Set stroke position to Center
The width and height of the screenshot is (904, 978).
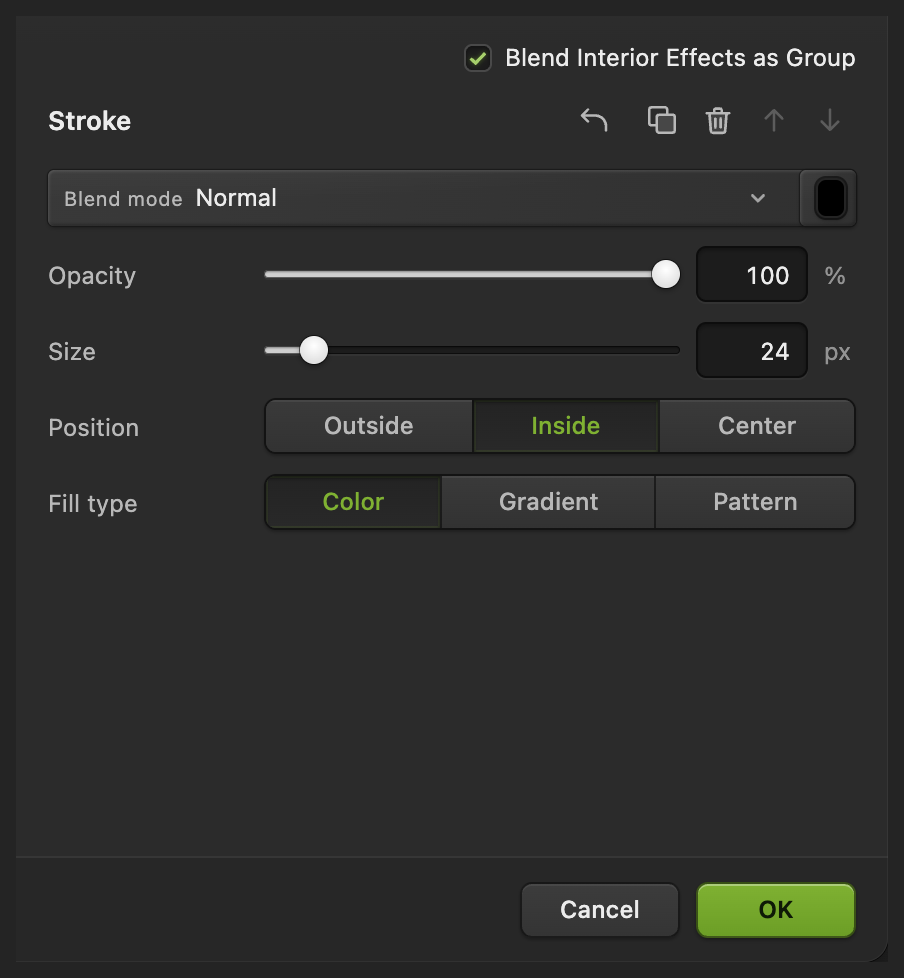coord(757,426)
